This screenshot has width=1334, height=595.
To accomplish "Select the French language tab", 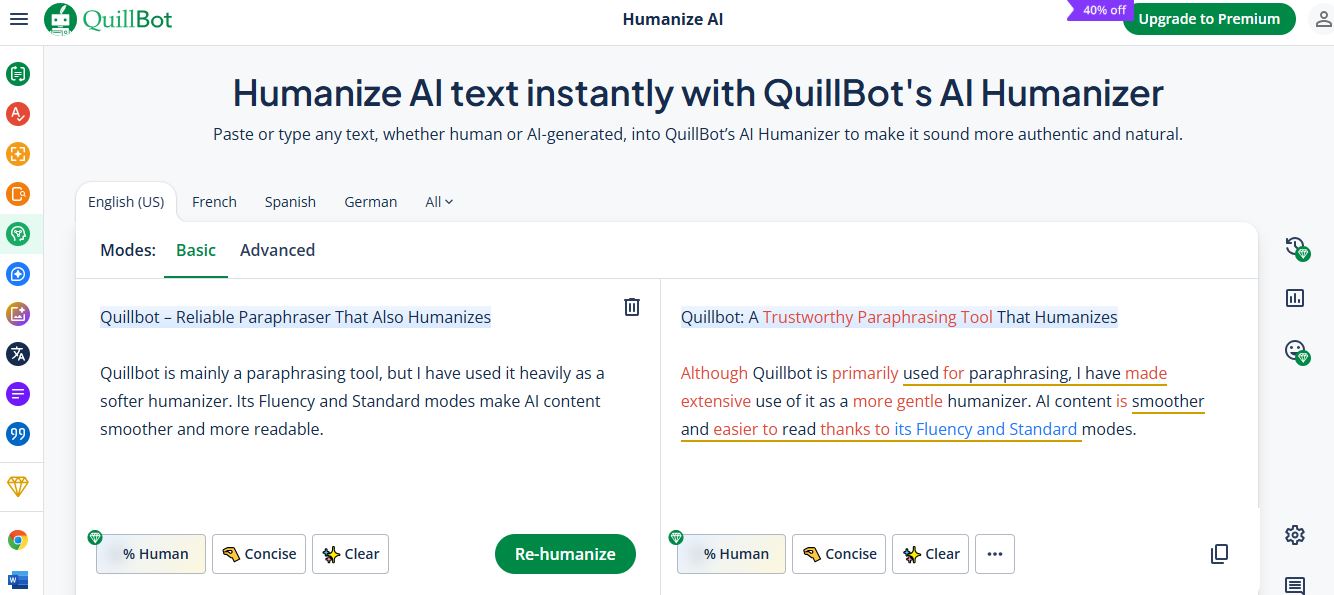I will click(x=214, y=201).
